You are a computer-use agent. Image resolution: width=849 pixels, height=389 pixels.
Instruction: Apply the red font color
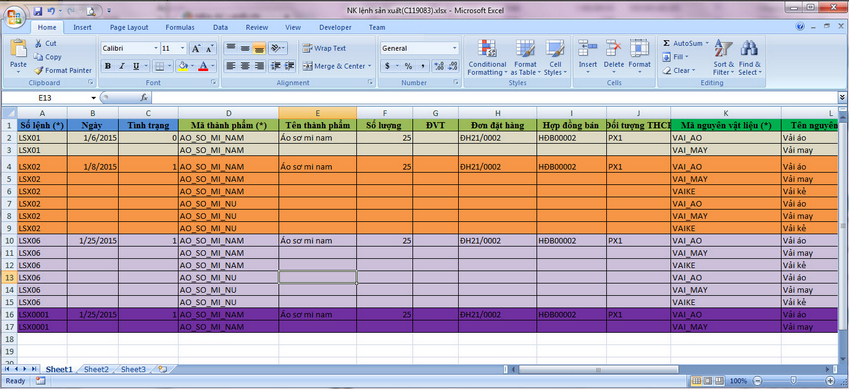(x=204, y=66)
